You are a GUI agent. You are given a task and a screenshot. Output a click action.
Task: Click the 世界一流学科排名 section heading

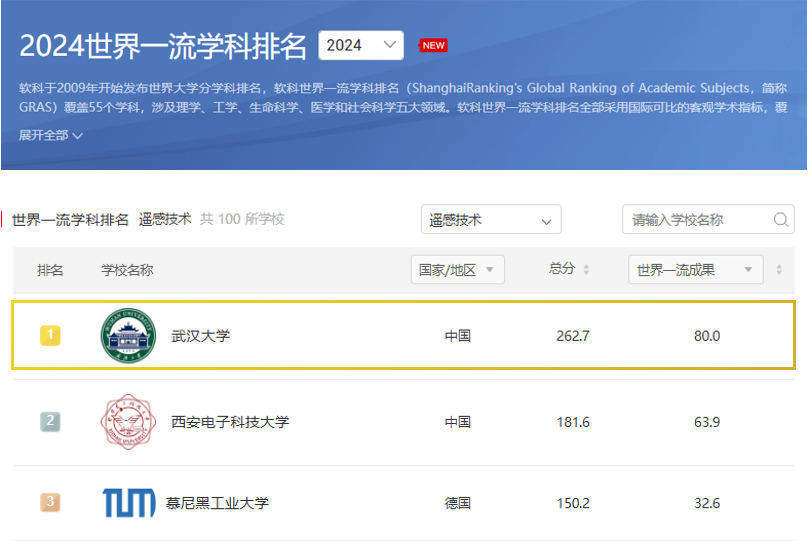pos(70,219)
